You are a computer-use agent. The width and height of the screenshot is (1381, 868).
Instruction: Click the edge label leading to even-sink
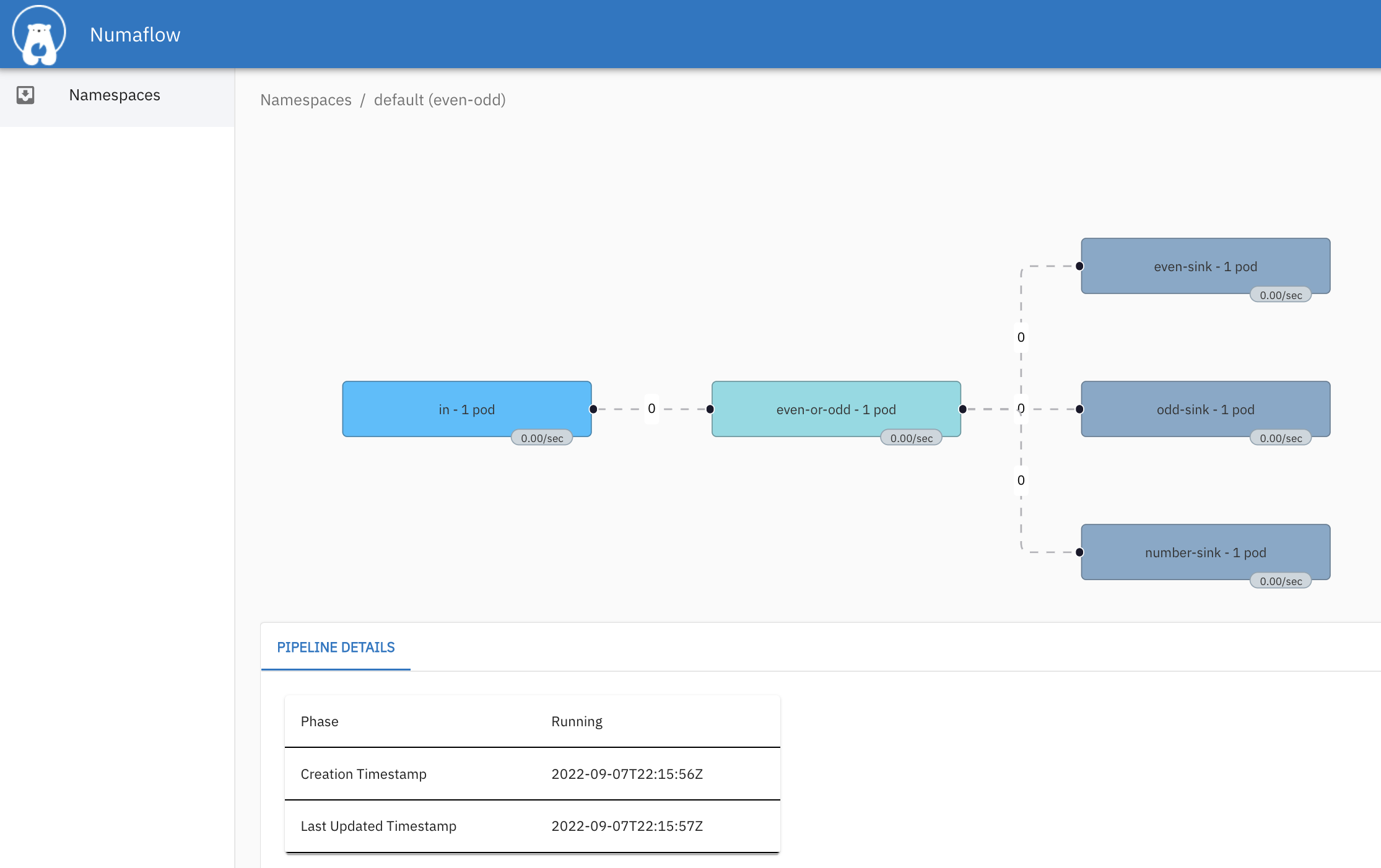[x=1021, y=337]
